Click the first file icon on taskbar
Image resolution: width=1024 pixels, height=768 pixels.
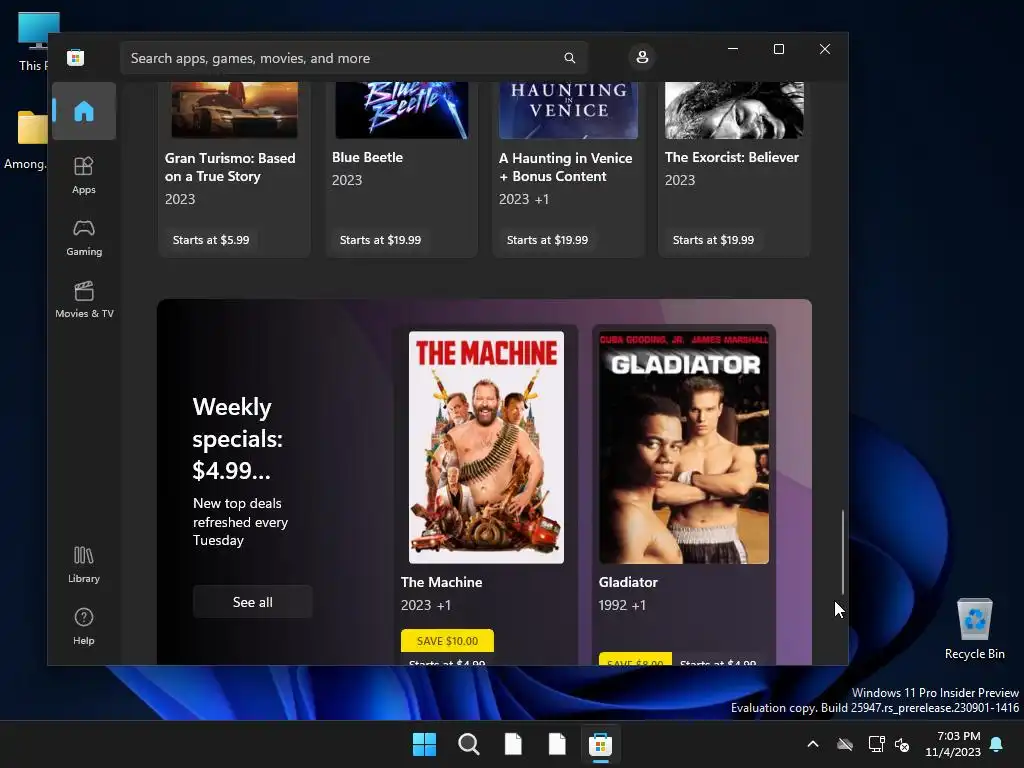click(x=513, y=744)
